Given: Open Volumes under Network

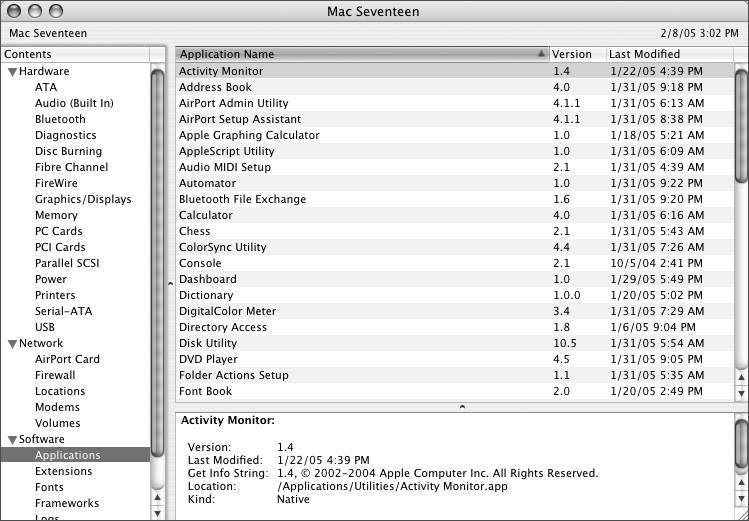Looking at the screenshot, I should (x=57, y=423).
